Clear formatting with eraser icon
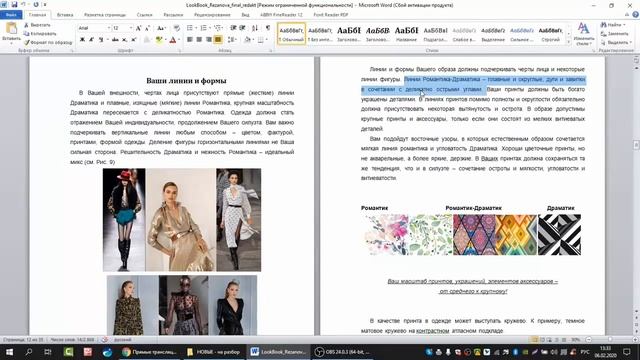640x360 pixels. coord(176,28)
